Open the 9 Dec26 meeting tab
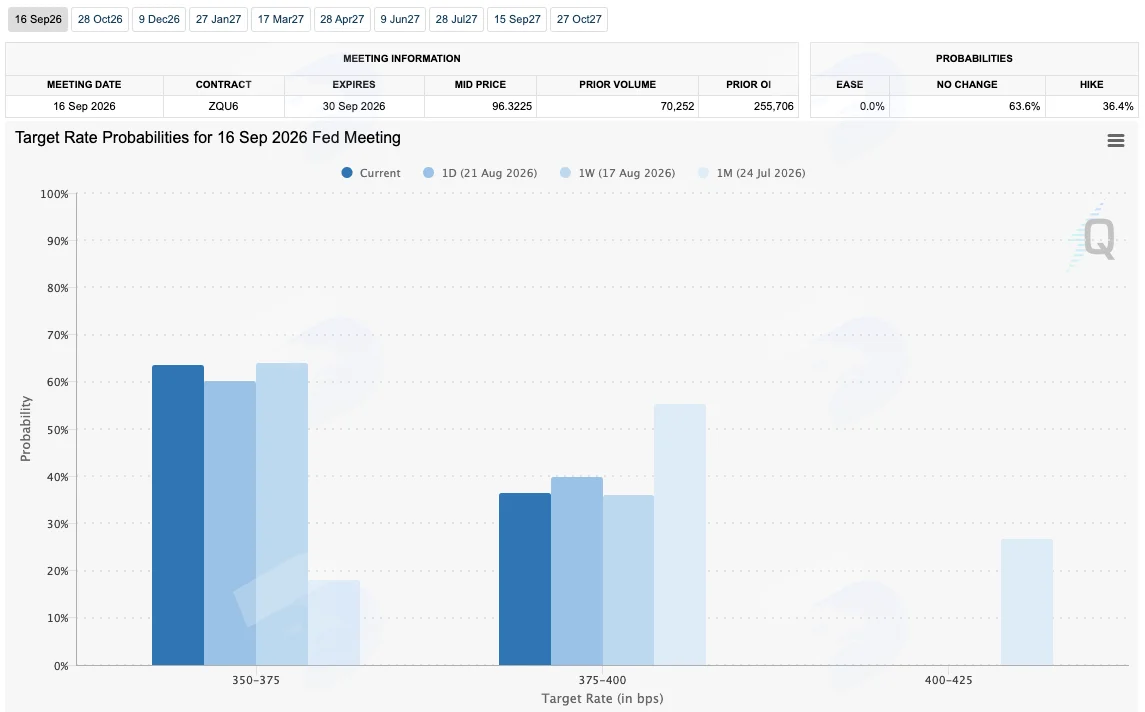The height and width of the screenshot is (712, 1145). pyautogui.click(x=159, y=19)
